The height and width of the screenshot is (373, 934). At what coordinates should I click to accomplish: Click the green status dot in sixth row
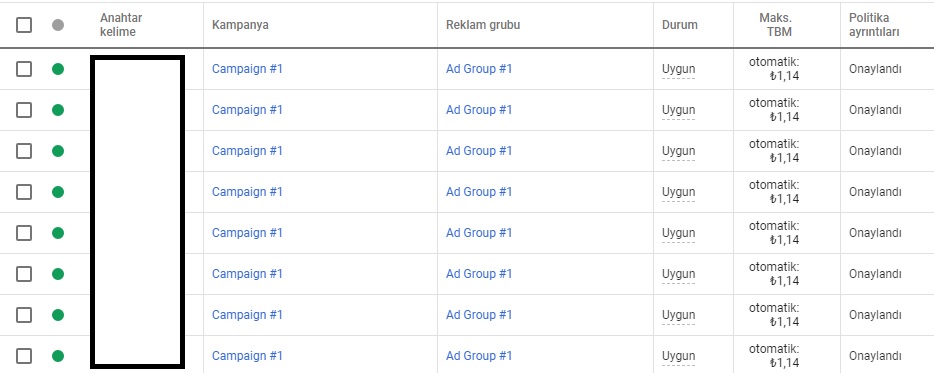pos(58,273)
